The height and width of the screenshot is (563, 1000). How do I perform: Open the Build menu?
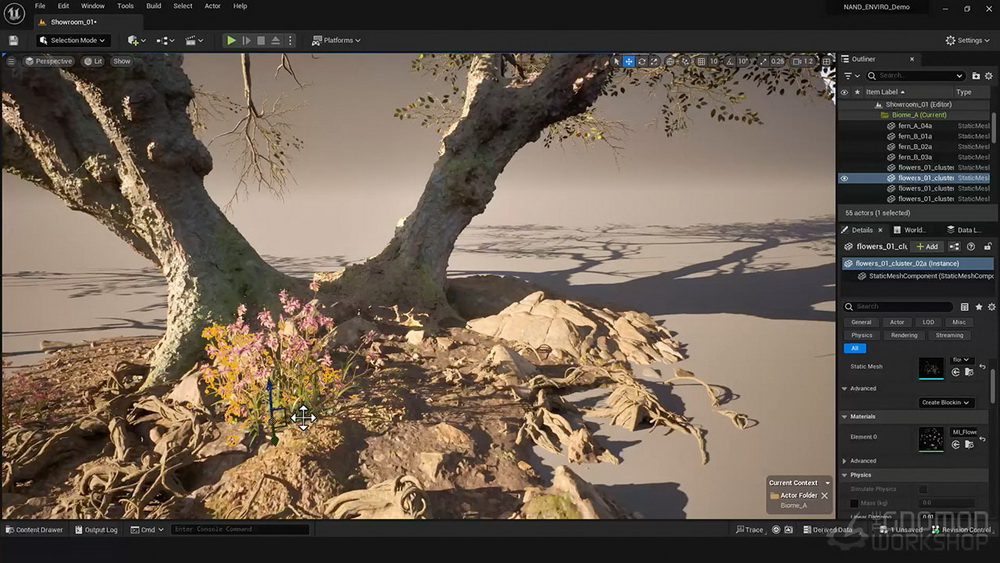tap(154, 6)
